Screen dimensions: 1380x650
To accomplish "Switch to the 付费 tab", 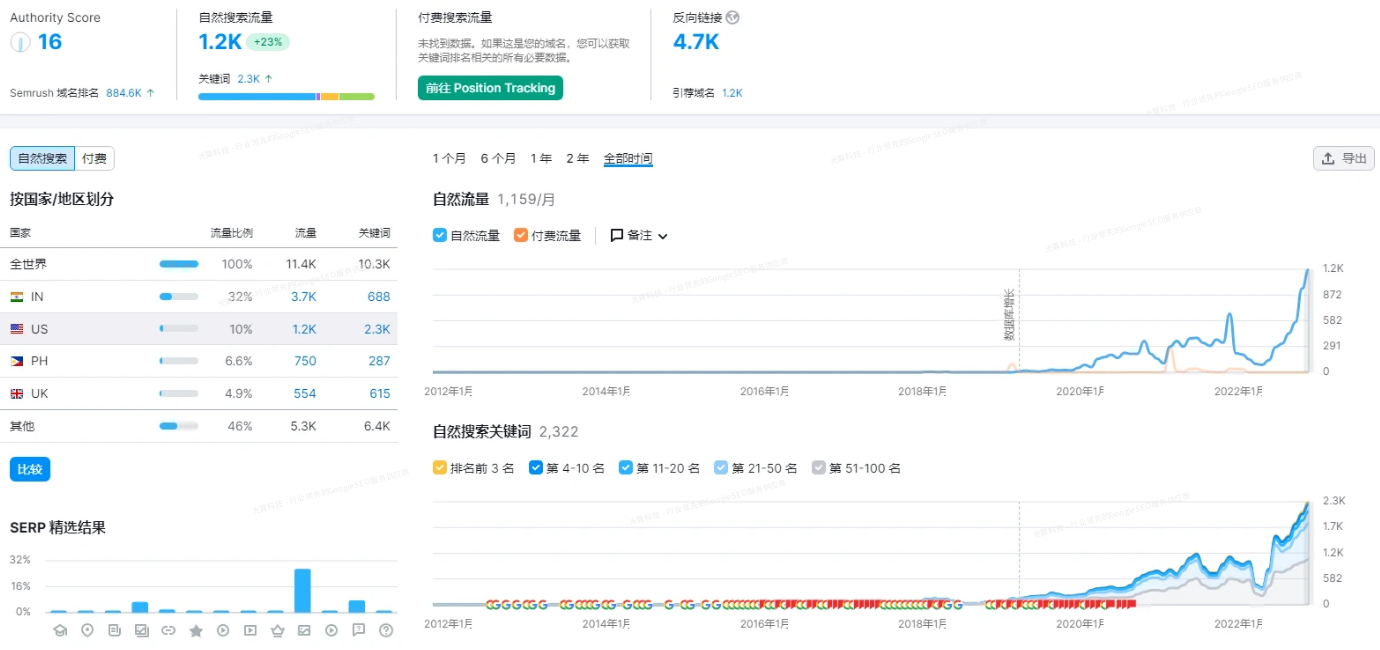I will tap(94, 158).
